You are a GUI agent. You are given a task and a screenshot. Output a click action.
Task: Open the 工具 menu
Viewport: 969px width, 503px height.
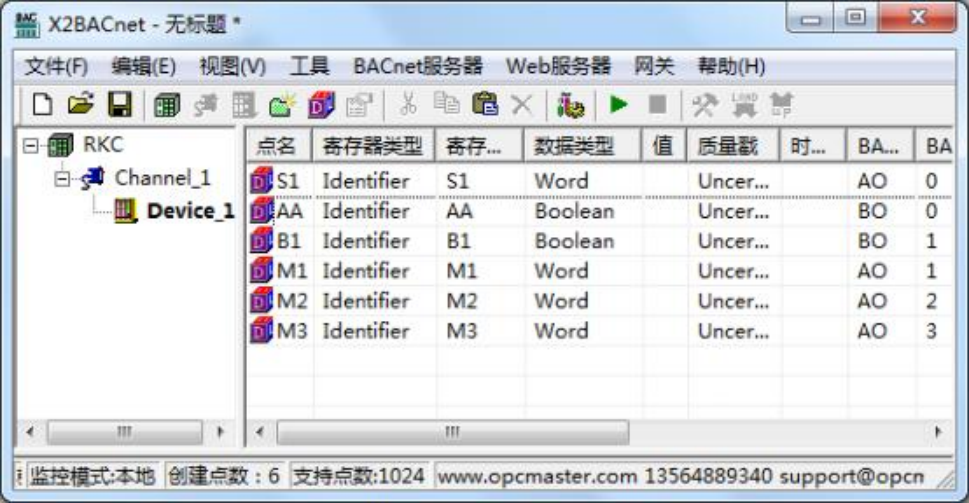tap(310, 66)
